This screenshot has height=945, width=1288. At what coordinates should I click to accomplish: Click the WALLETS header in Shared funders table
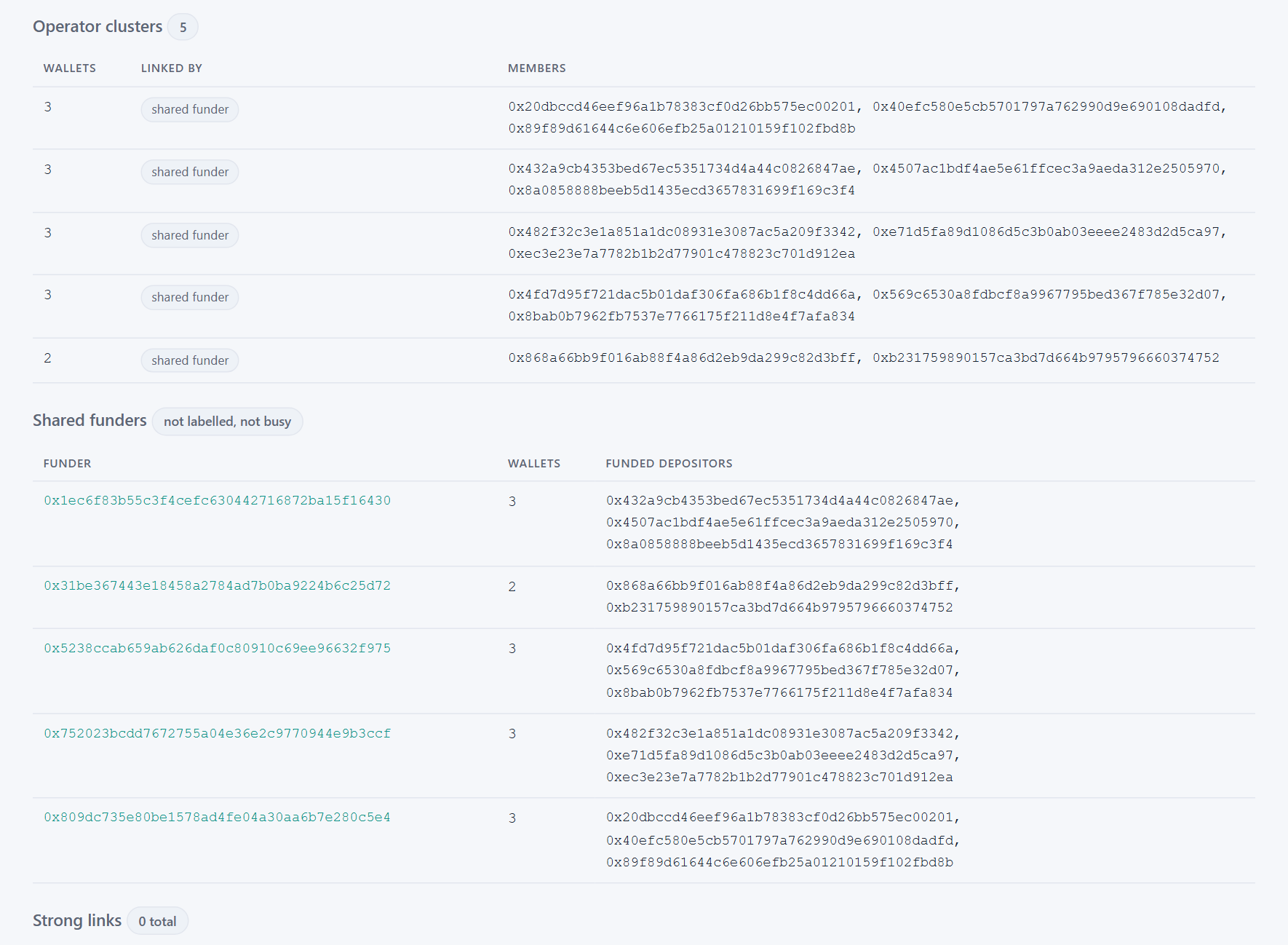(534, 464)
